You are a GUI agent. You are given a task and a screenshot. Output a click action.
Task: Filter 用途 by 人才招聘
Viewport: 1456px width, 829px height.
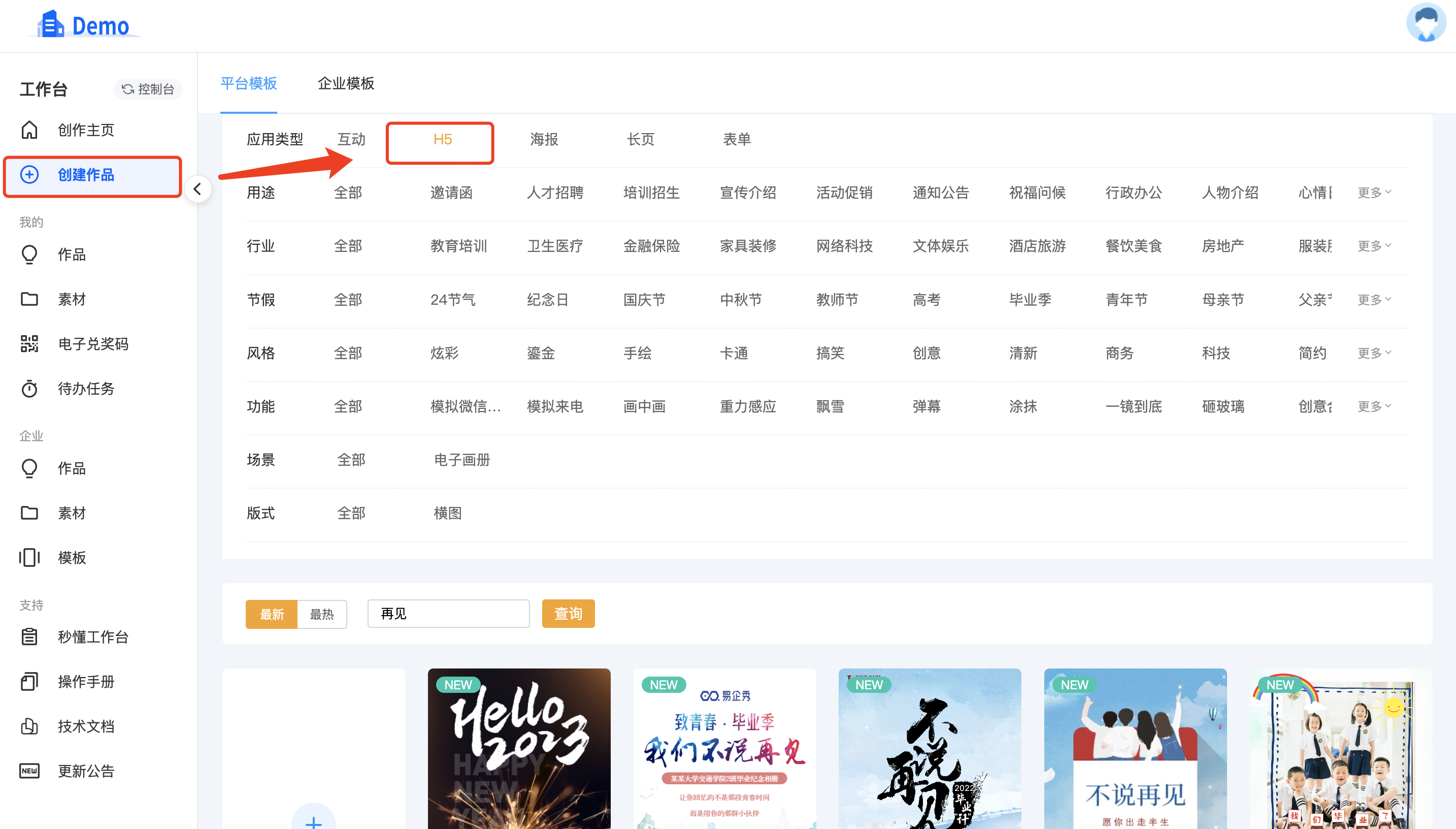pos(555,193)
